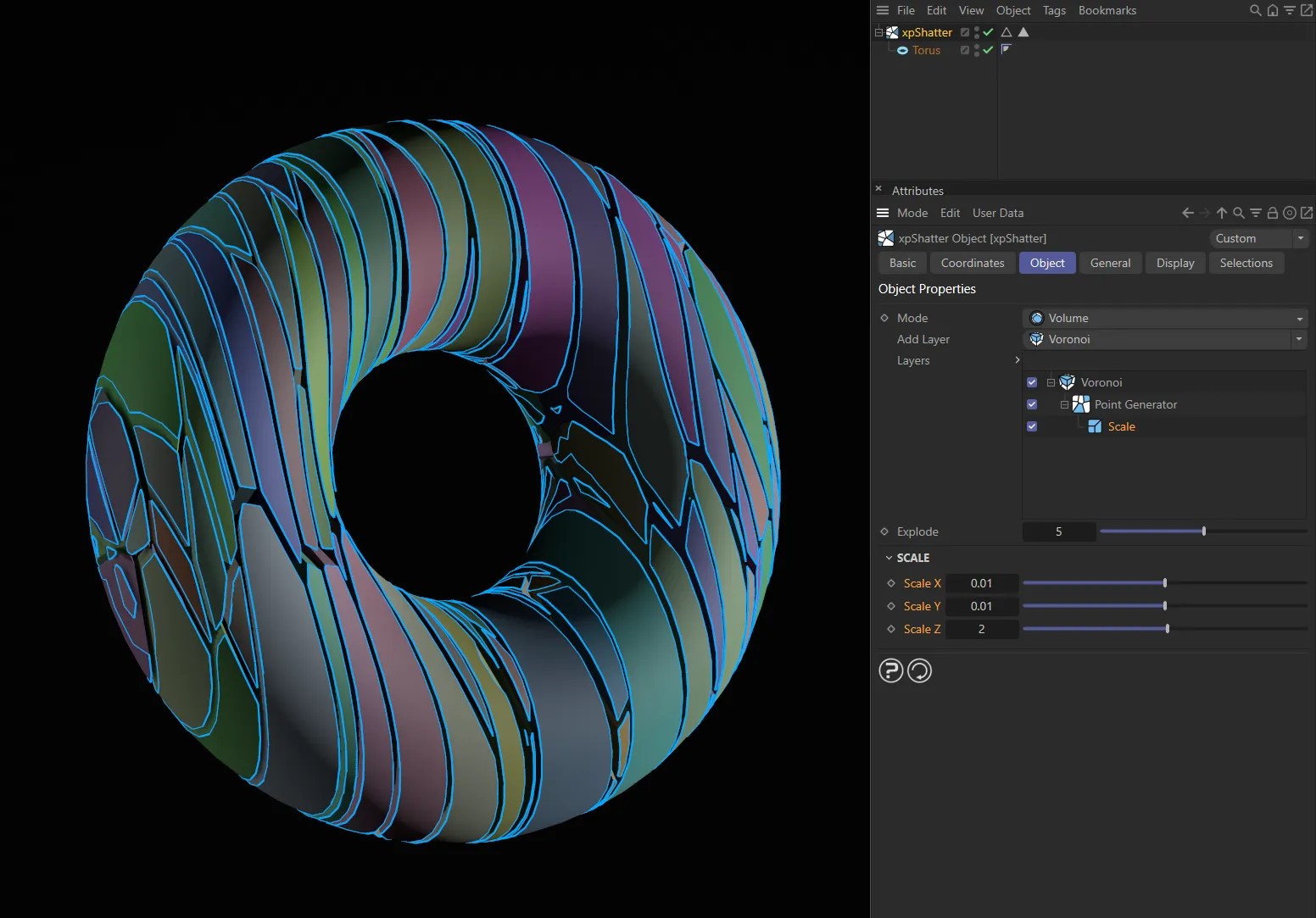This screenshot has width=1316, height=918.
Task: Click the back arrow in Attributes toolbar
Action: pos(1187,213)
